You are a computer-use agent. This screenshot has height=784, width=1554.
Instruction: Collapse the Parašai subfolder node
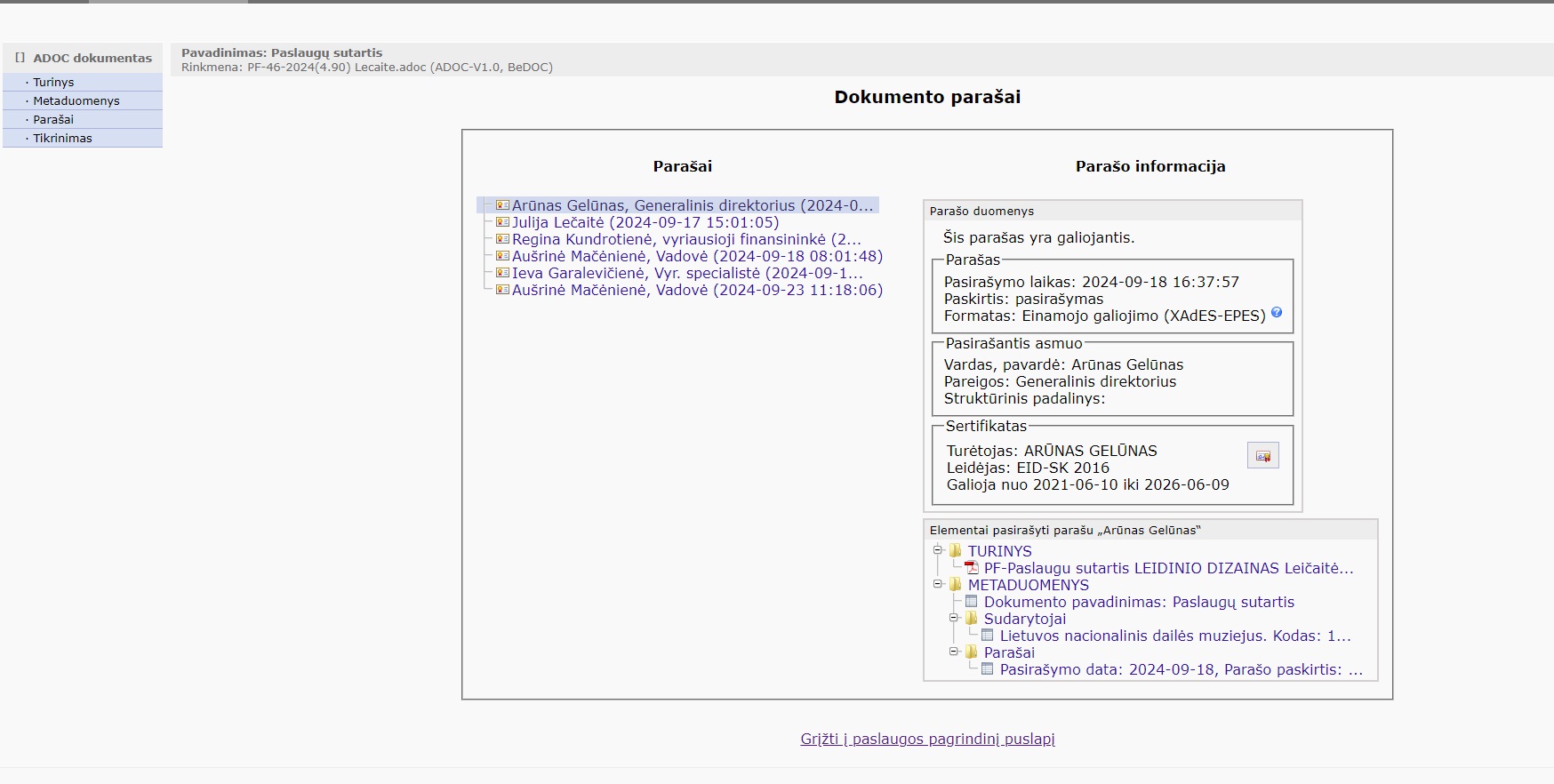pos(953,652)
